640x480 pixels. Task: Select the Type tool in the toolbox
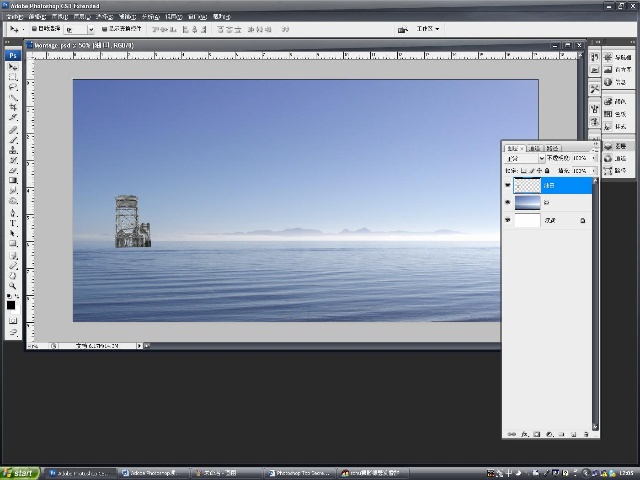tap(13, 223)
